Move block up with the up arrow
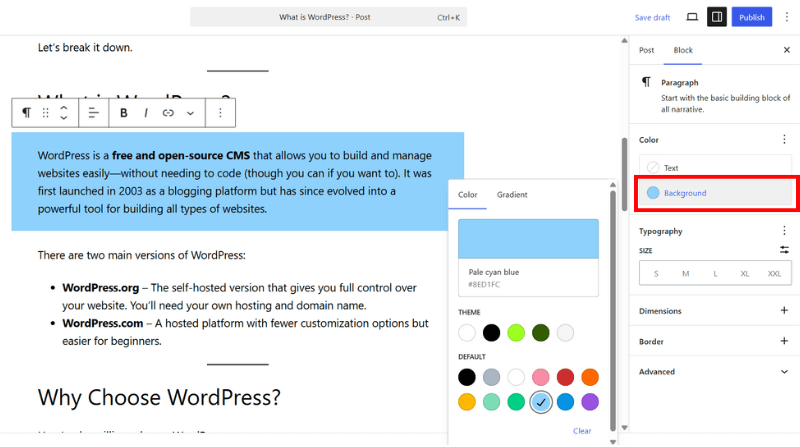The width and height of the screenshot is (800, 447). tap(64, 108)
